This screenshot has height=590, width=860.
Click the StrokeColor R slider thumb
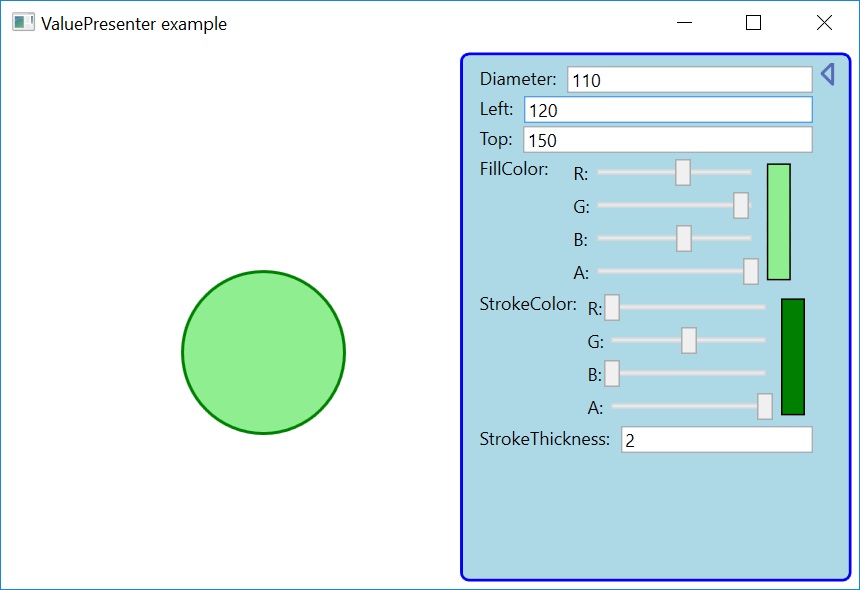(612, 308)
